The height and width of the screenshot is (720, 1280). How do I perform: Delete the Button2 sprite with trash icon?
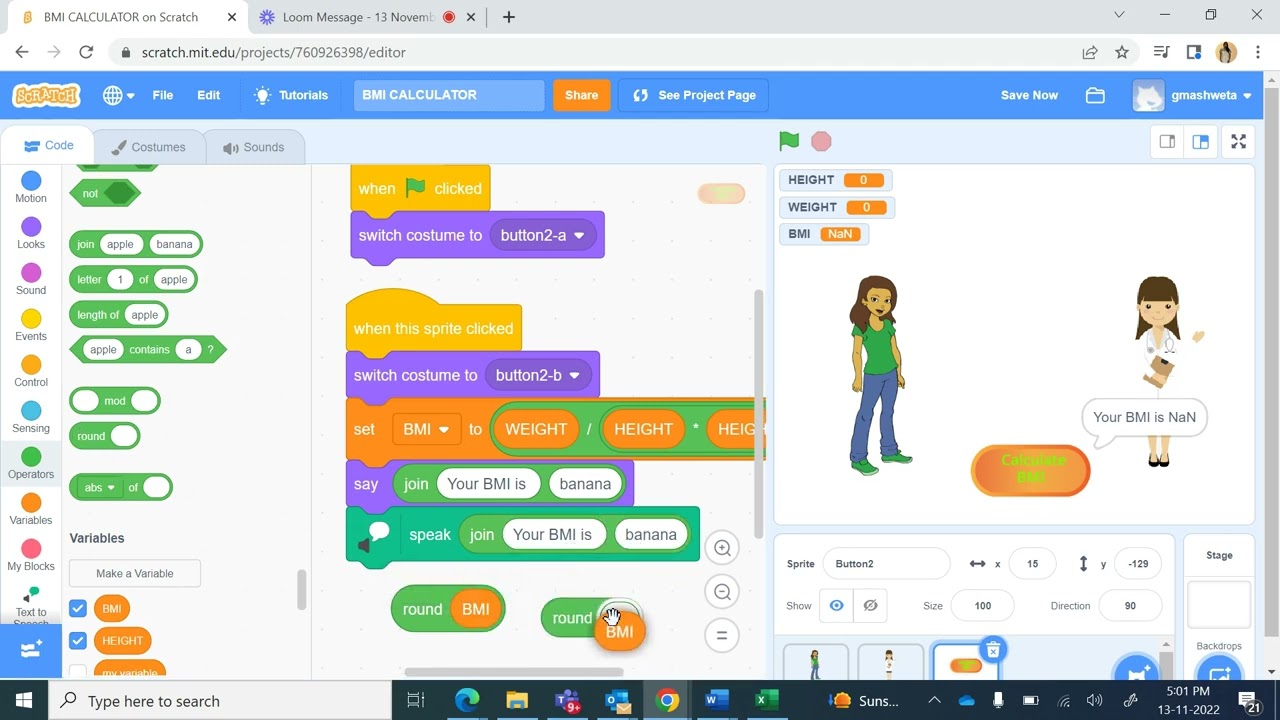[x=993, y=650]
